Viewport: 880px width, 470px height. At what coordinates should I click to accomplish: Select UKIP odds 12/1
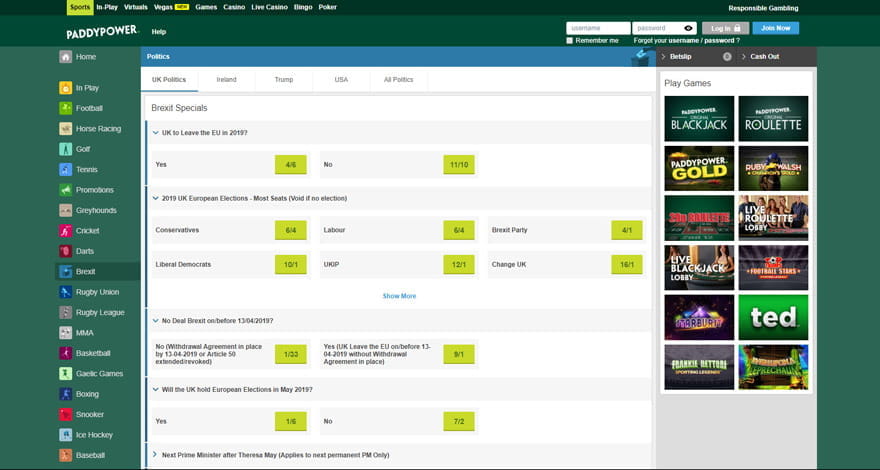(459, 264)
